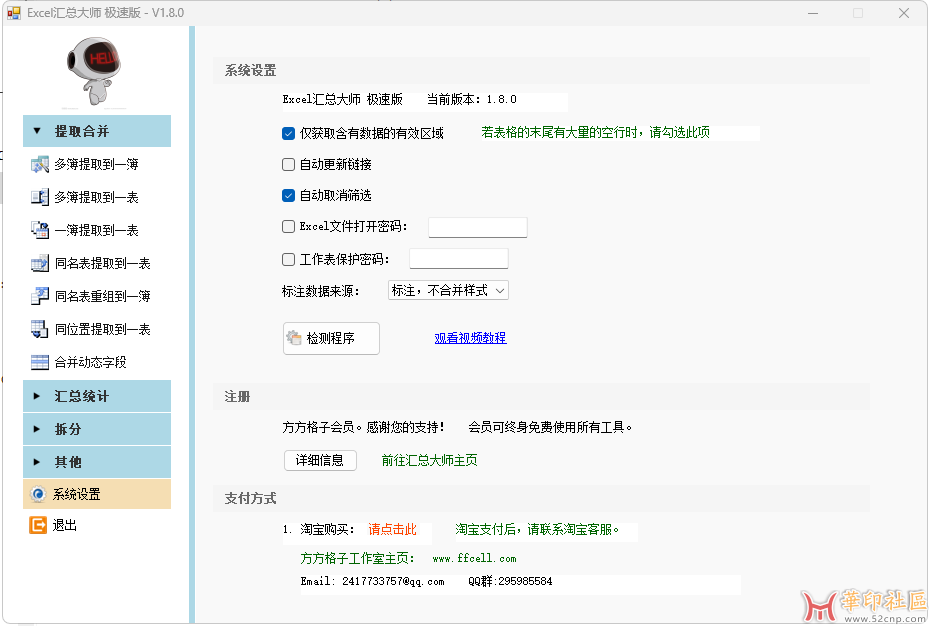This screenshot has height=626, width=930.
Task: Open 标注数据来源 dropdown
Action: 448,290
